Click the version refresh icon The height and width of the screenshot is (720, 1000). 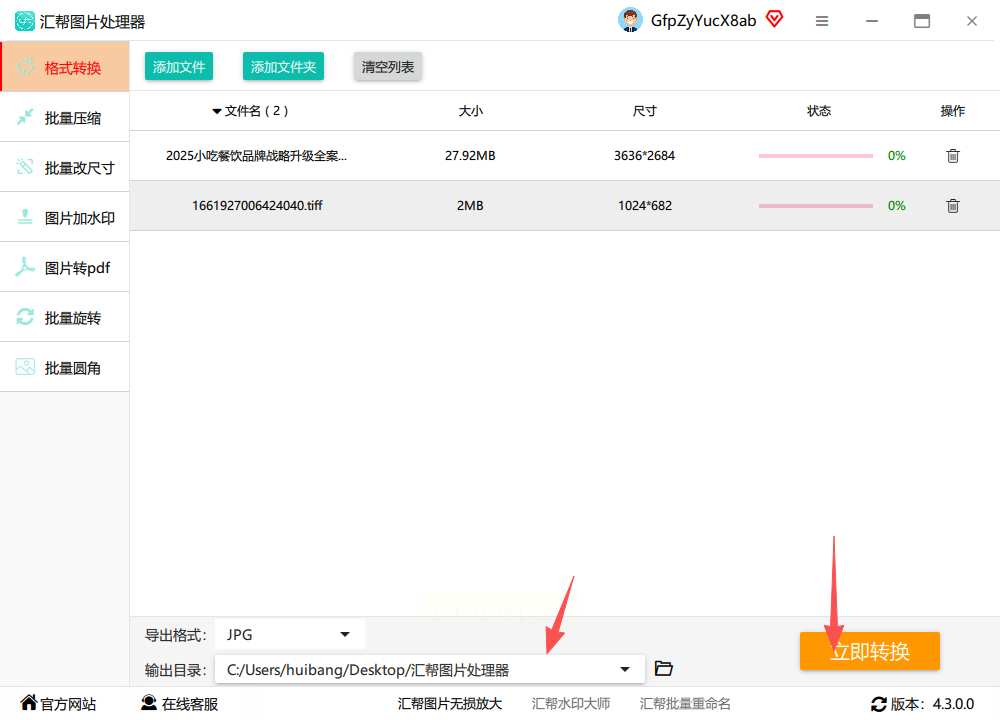coord(879,704)
